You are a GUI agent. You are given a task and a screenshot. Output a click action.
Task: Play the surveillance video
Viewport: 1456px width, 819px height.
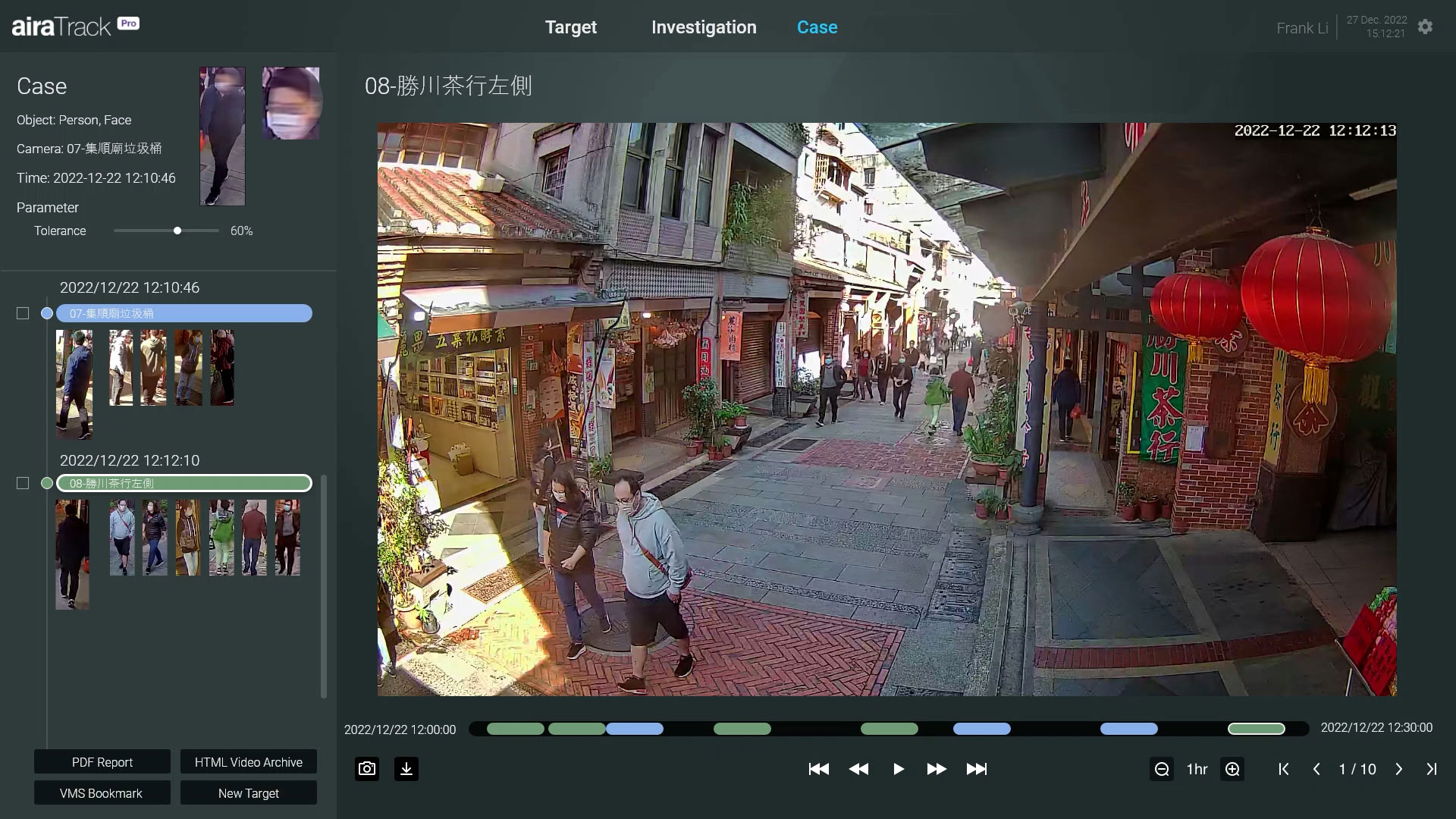[x=899, y=769]
